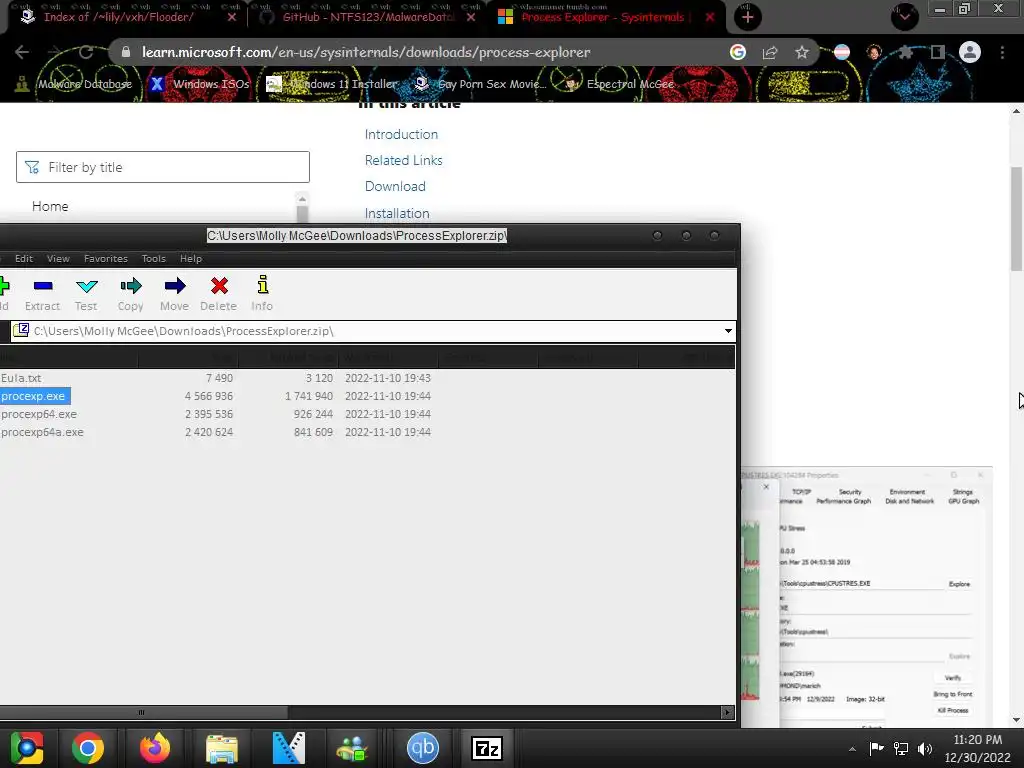
Task: Click the Filter by title field
Action: point(163,167)
